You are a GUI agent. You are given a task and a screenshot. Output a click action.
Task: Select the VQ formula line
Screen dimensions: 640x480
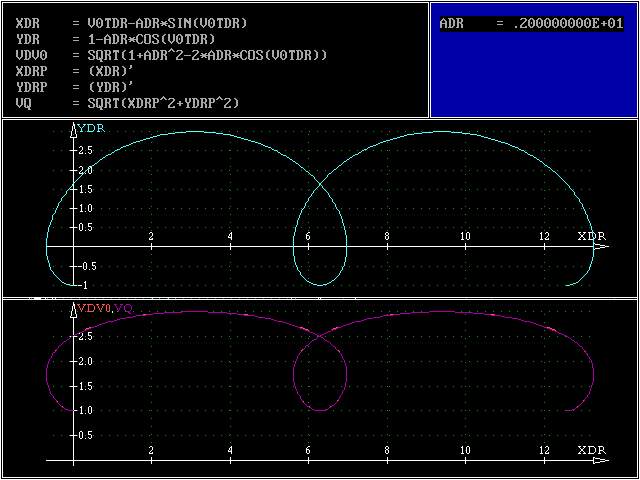128,103
